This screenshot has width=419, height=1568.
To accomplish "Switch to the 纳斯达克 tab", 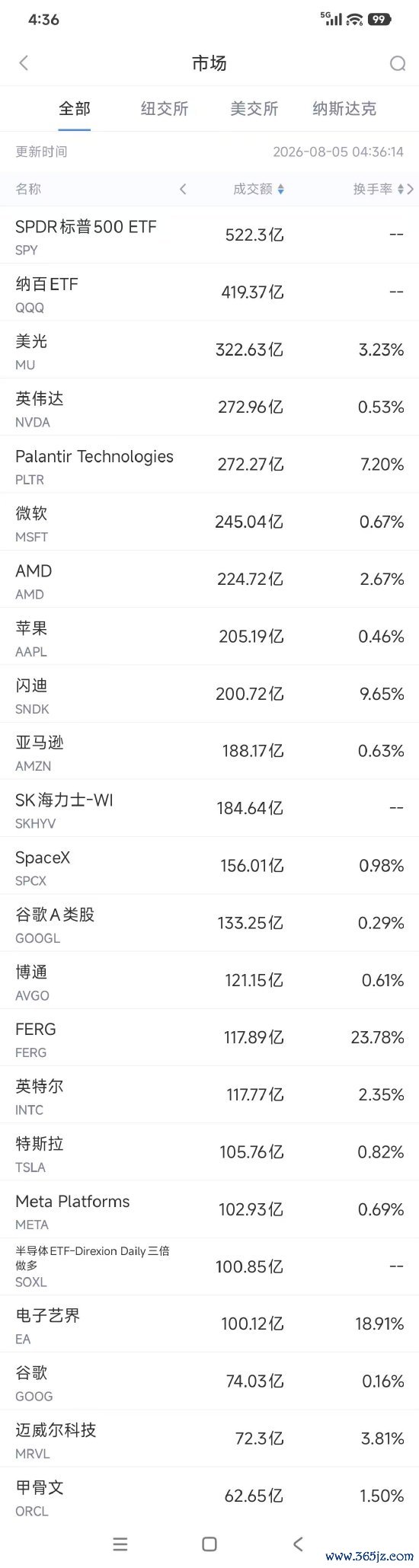I will pyautogui.click(x=344, y=109).
